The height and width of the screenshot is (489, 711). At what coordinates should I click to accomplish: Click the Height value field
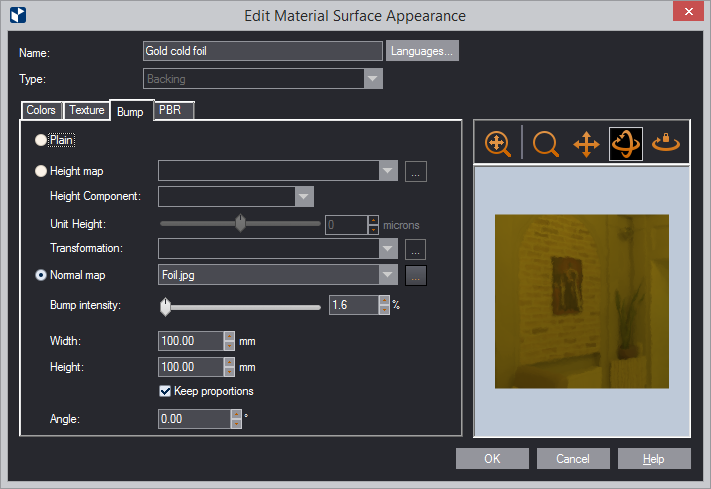click(191, 367)
